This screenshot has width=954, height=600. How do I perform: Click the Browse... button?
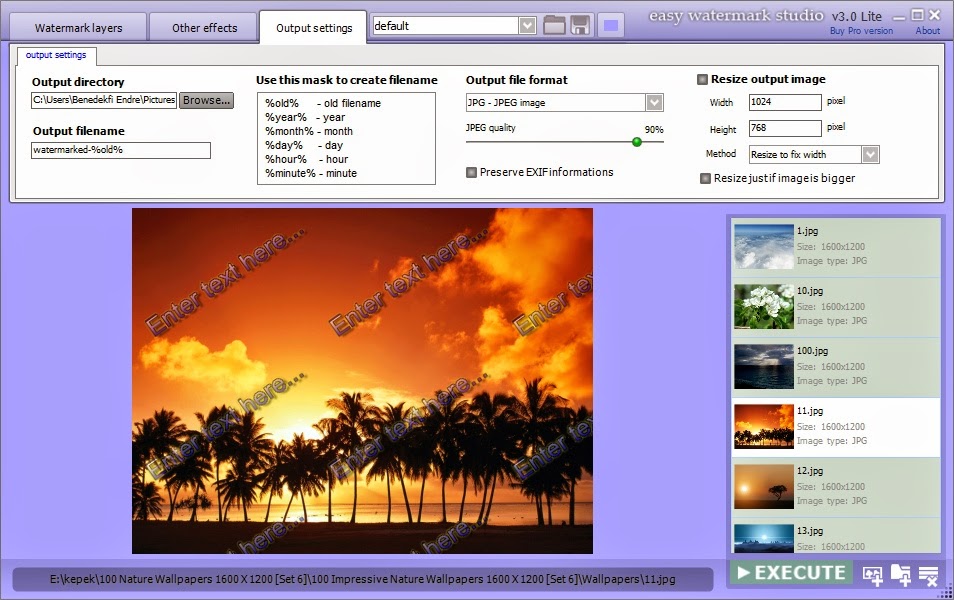(x=207, y=100)
